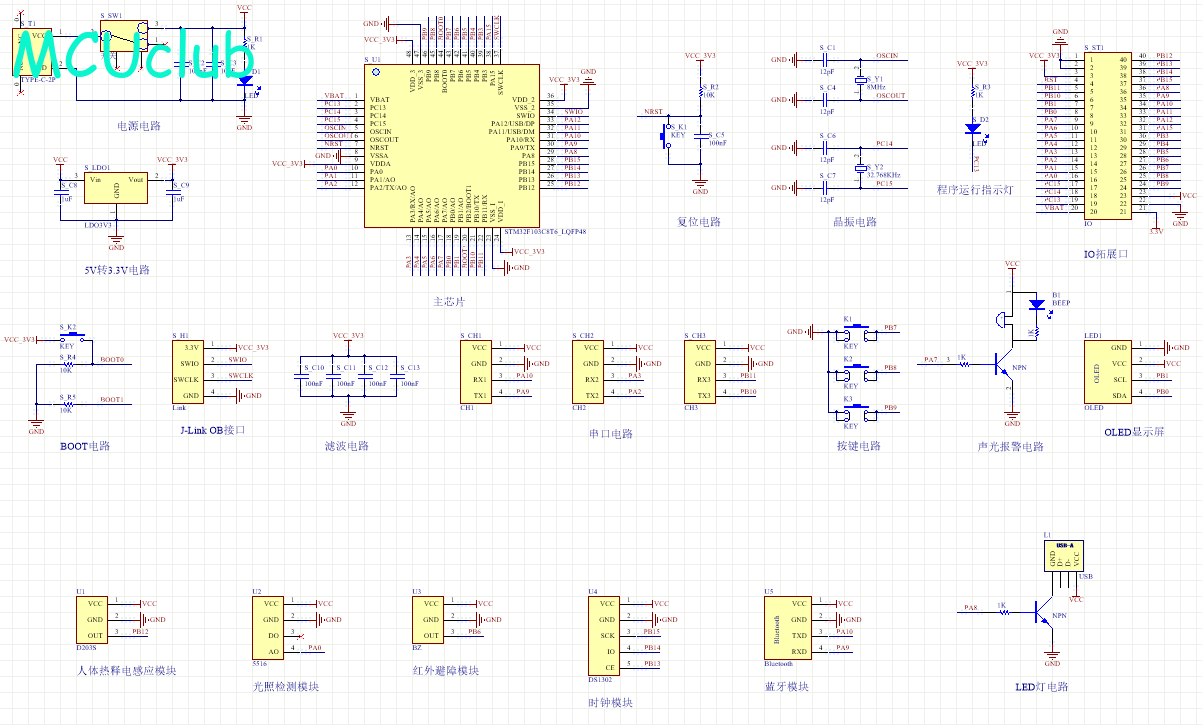The width and height of the screenshot is (1203, 725).
Task: Click the S_D2 run indicator LED symbol
Action: point(972,128)
